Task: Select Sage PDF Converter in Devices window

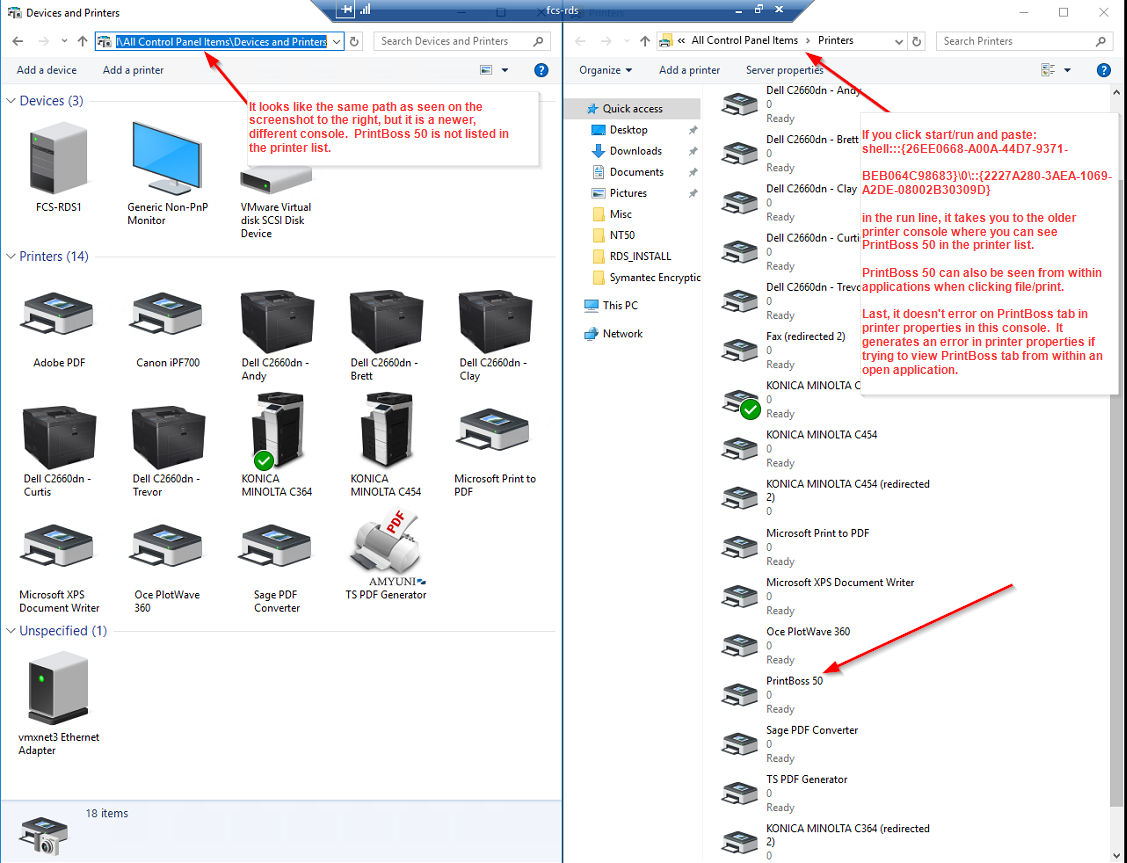Action: coord(277,548)
